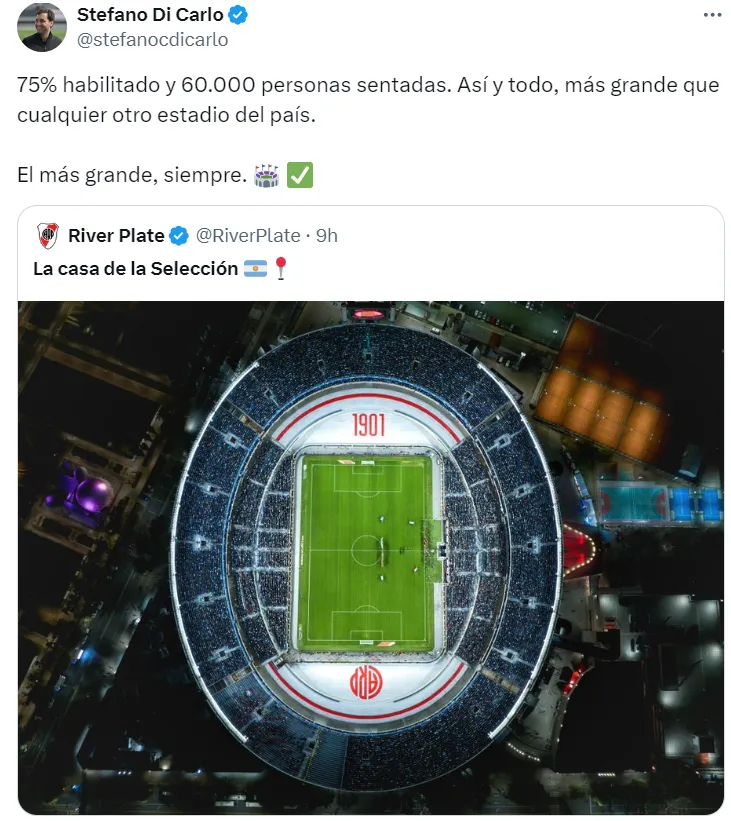The width and height of the screenshot is (731, 821).
Task: Open Stefano Di Carlo's profile photo
Action: pos(42,27)
